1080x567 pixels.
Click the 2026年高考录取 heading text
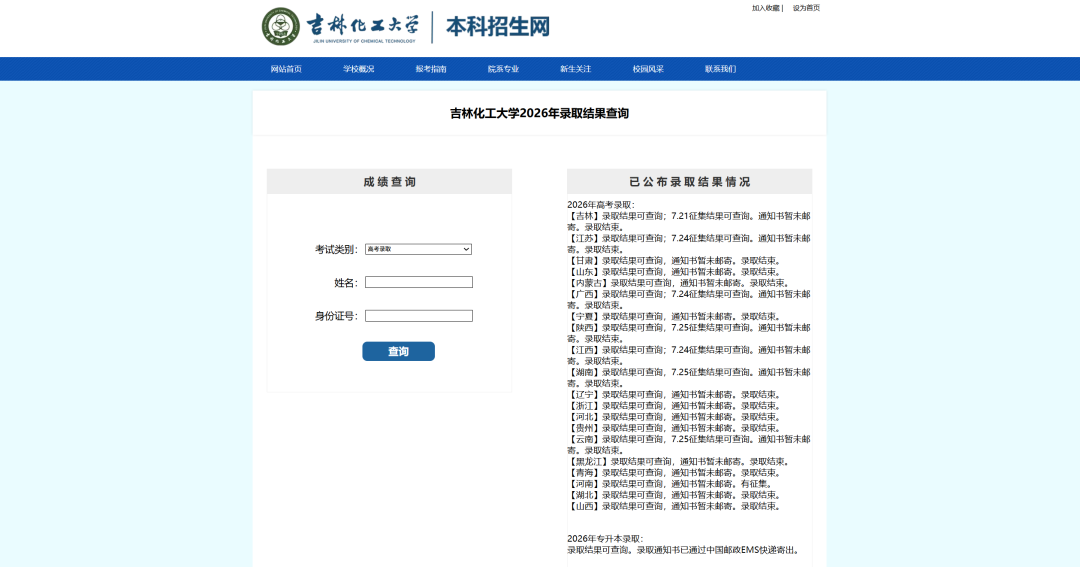pyautogui.click(x=601, y=205)
